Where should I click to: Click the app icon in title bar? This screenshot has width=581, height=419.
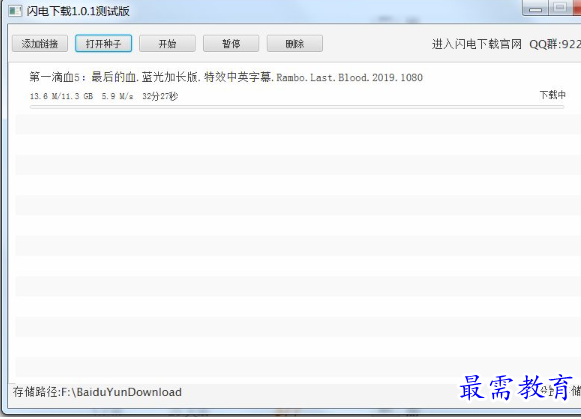tap(15, 11)
